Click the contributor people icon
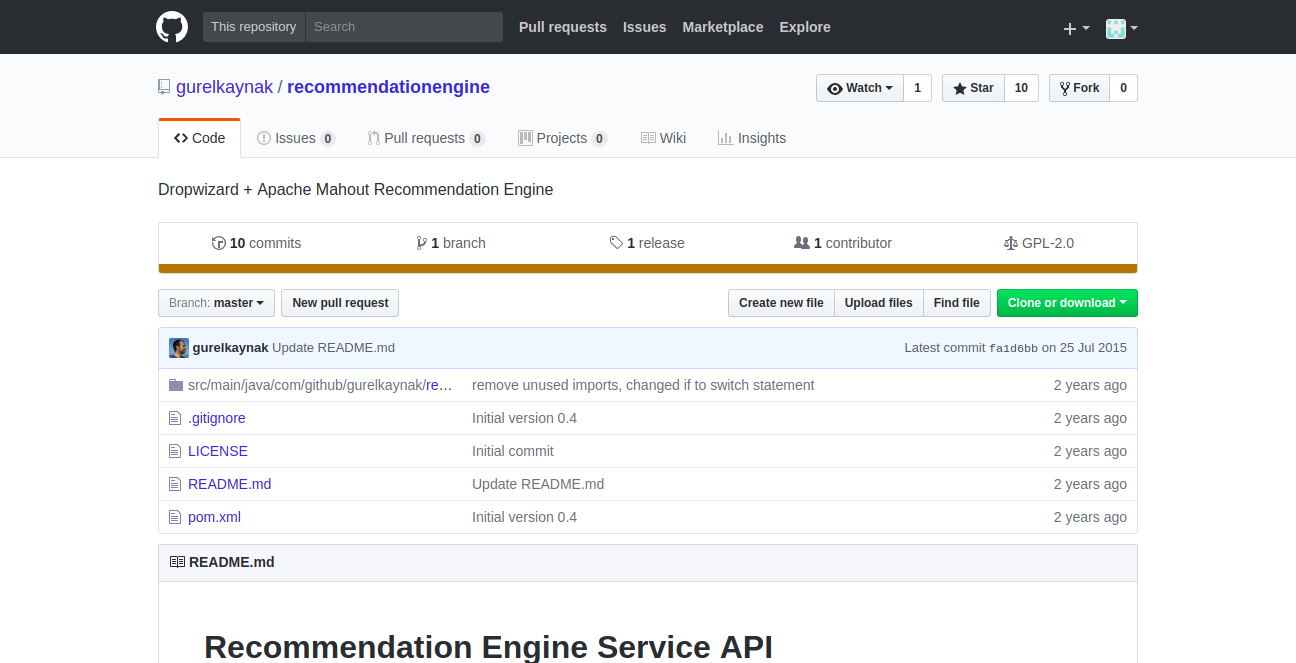The width and height of the screenshot is (1296, 663). point(801,243)
